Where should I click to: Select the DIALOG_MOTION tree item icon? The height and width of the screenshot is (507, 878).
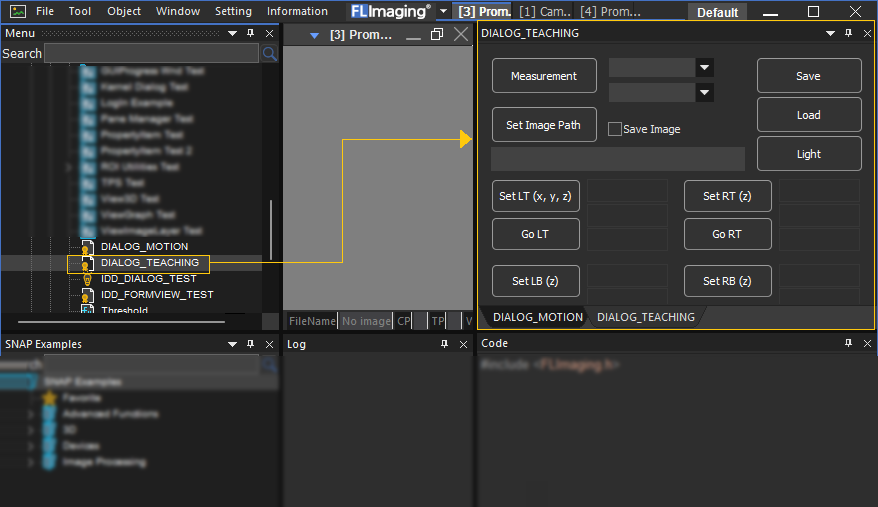[87, 247]
